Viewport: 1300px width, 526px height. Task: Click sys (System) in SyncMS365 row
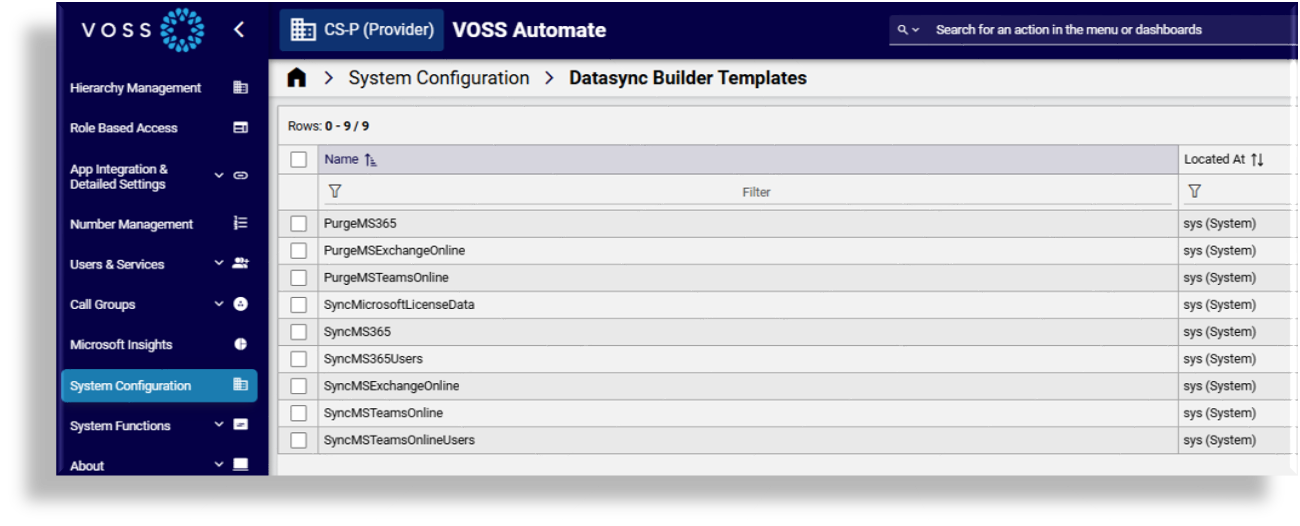[x=1219, y=332]
